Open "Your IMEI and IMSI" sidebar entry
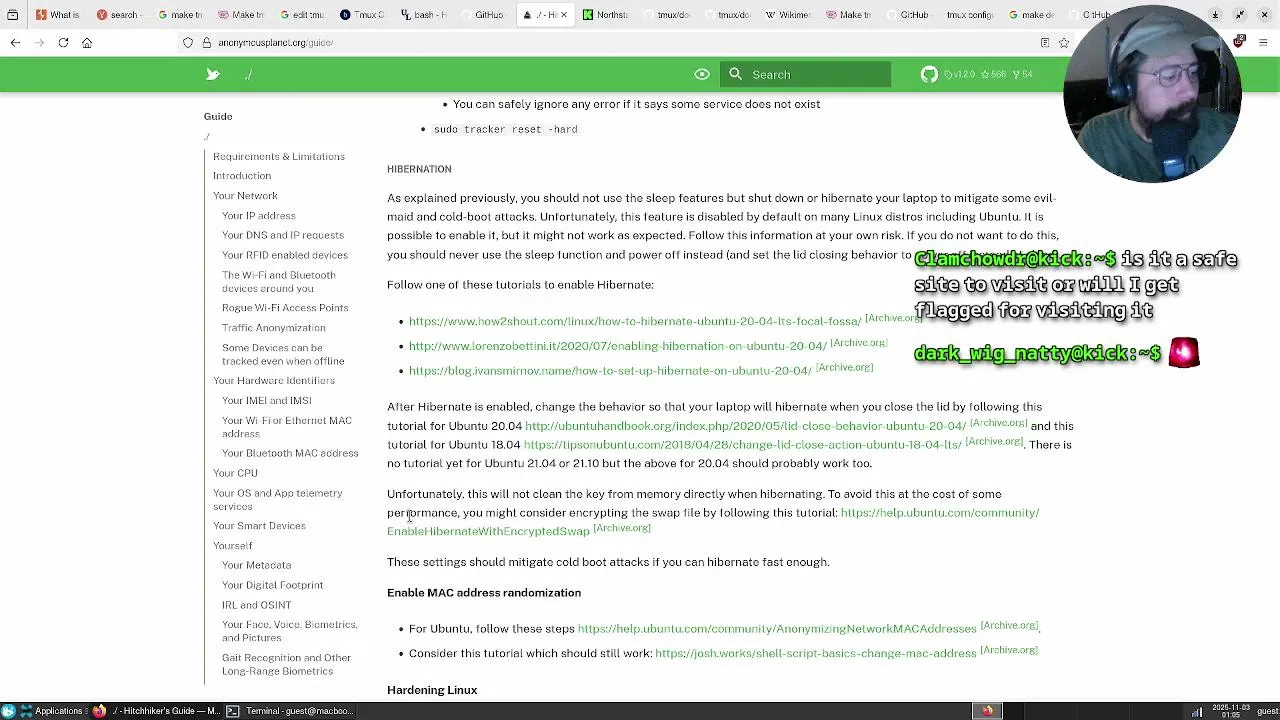This screenshot has height=720, width=1280. pyautogui.click(x=267, y=401)
